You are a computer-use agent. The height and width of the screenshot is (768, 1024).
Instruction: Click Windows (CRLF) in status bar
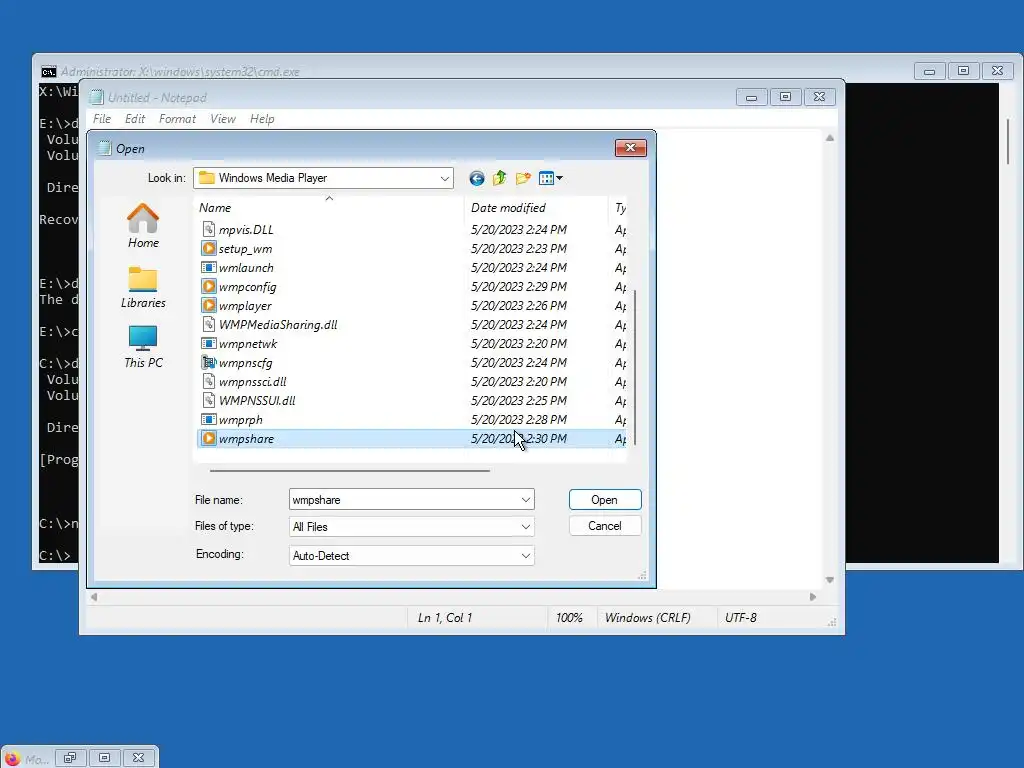tap(647, 618)
